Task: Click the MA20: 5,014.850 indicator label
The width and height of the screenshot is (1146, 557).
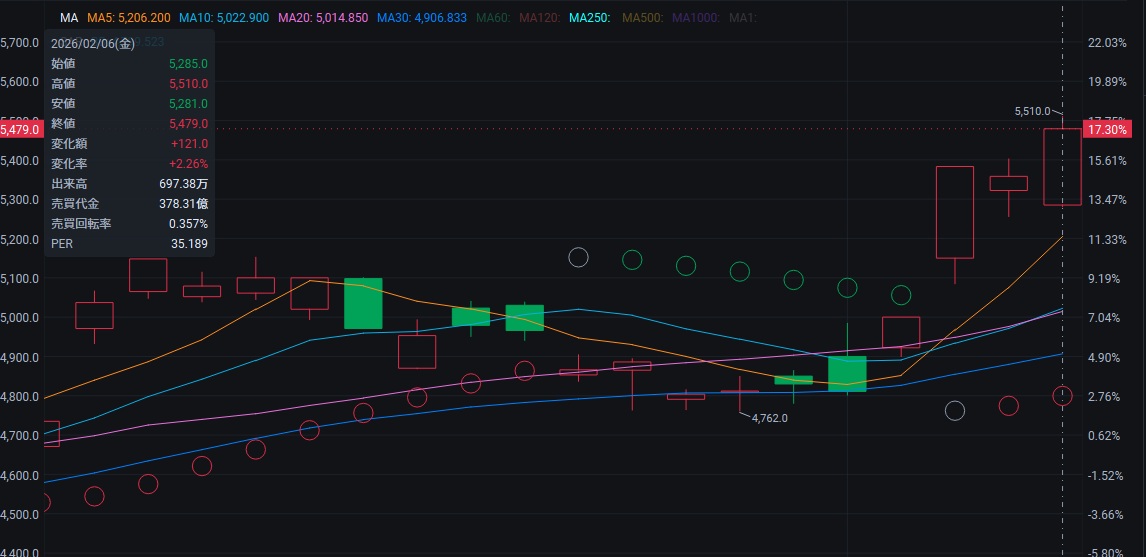Action: (325, 18)
